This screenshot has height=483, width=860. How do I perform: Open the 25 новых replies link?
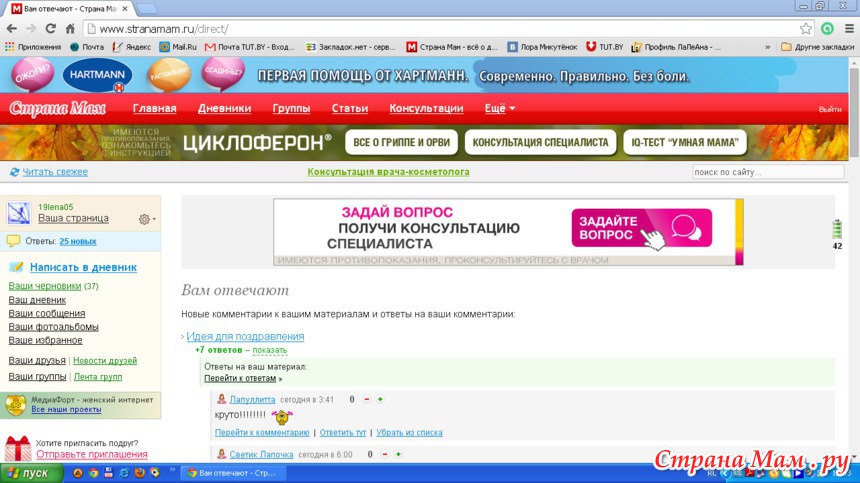pyautogui.click(x=78, y=241)
